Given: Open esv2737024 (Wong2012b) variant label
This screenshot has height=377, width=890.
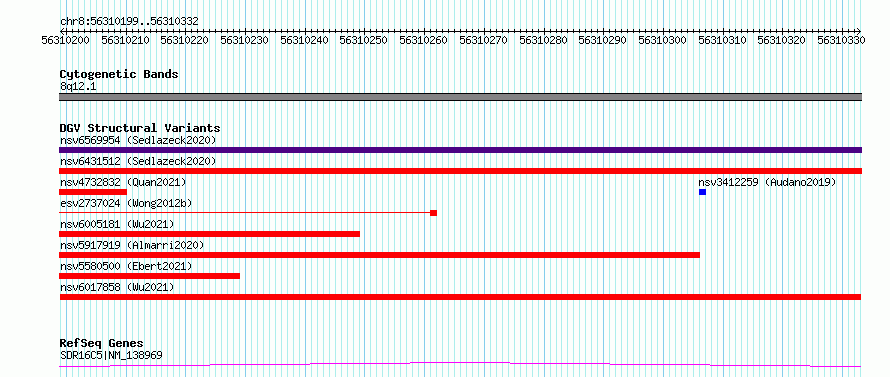Looking at the screenshot, I should tap(126, 203).
